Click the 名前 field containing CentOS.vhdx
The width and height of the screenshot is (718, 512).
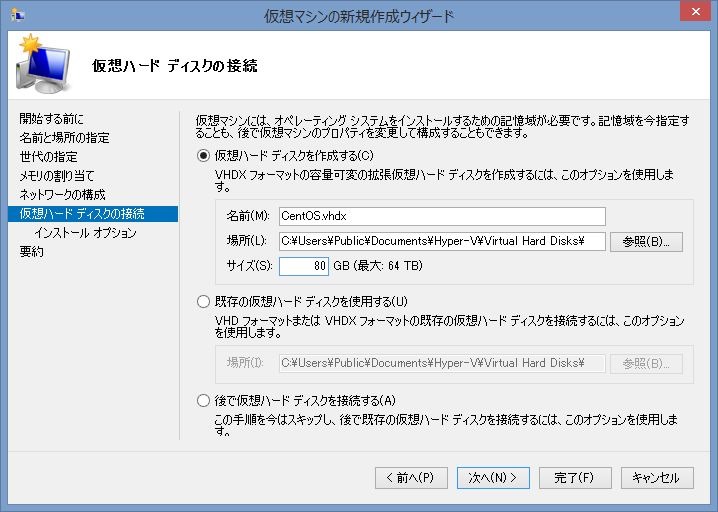click(442, 216)
